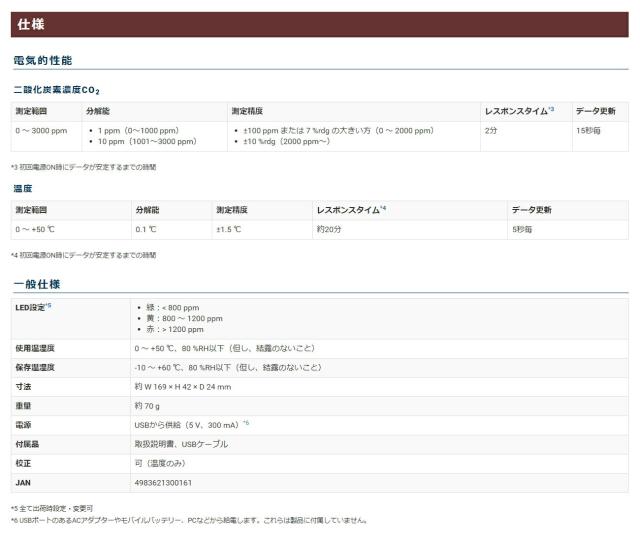Click the JAN row label
Image resolution: width=640 pixels, height=541 pixels.
tap(23, 483)
